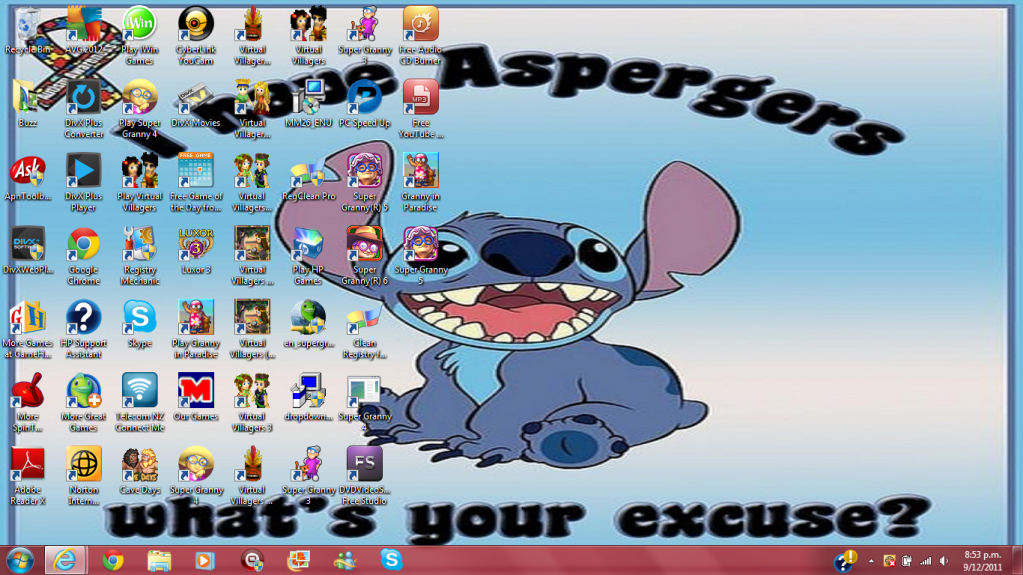Viewport: 1023px width, 575px height.
Task: Launch the Clean Registry f... shortcut
Action: tap(365, 330)
